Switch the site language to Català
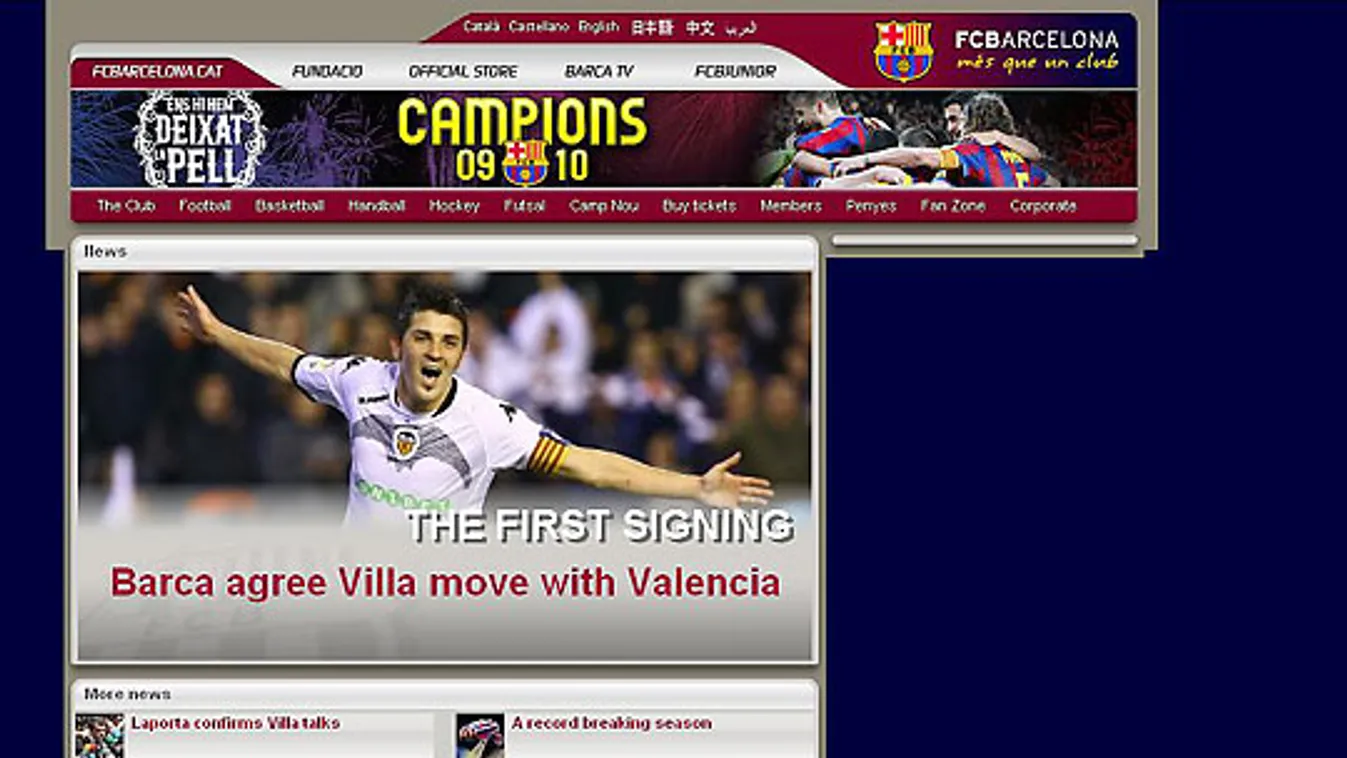Viewport: 1347px width, 758px height. click(x=481, y=27)
